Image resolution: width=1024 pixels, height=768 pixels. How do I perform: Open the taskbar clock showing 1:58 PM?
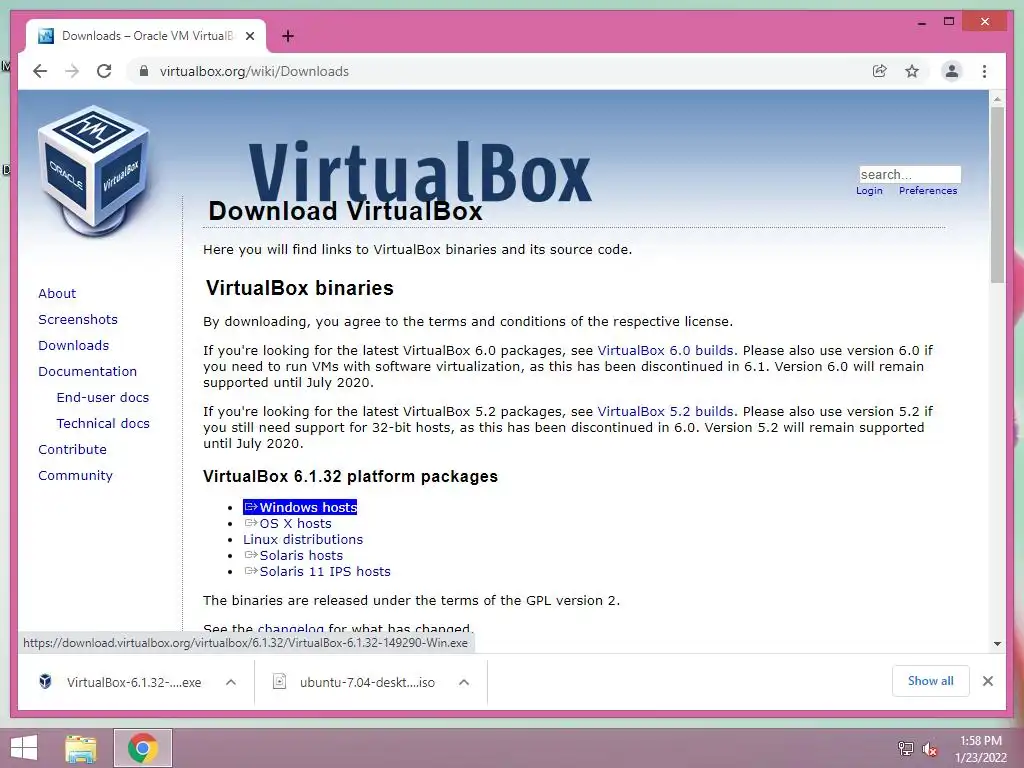981,749
